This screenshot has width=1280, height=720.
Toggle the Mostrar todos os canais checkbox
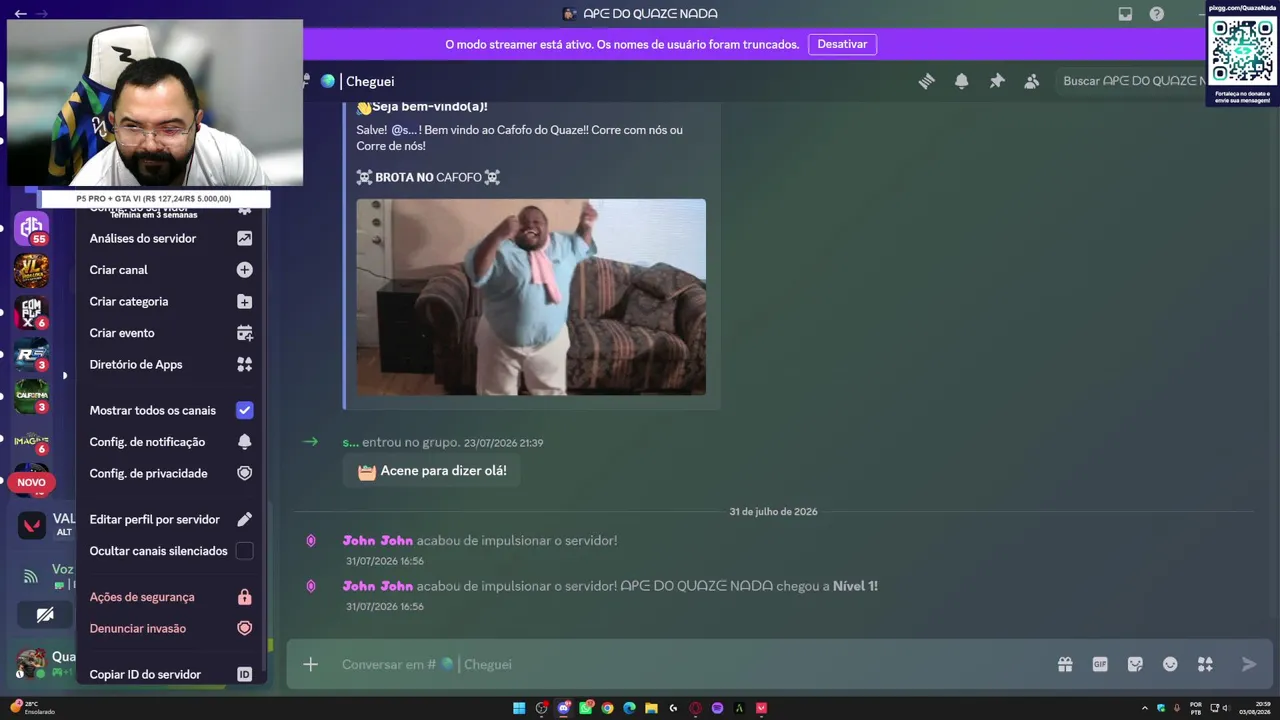coord(244,410)
